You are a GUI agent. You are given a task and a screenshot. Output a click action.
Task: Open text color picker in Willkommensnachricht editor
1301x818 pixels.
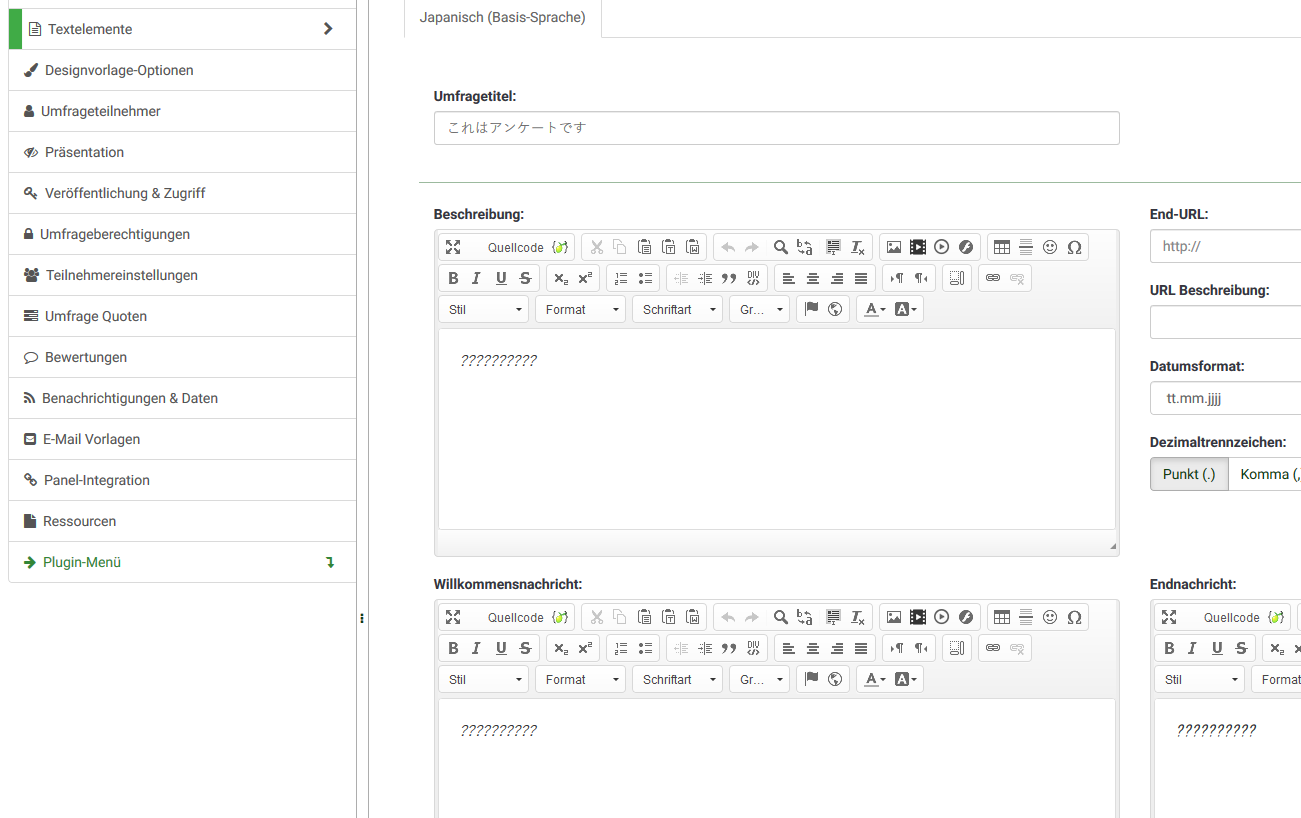pyautogui.click(x=875, y=679)
